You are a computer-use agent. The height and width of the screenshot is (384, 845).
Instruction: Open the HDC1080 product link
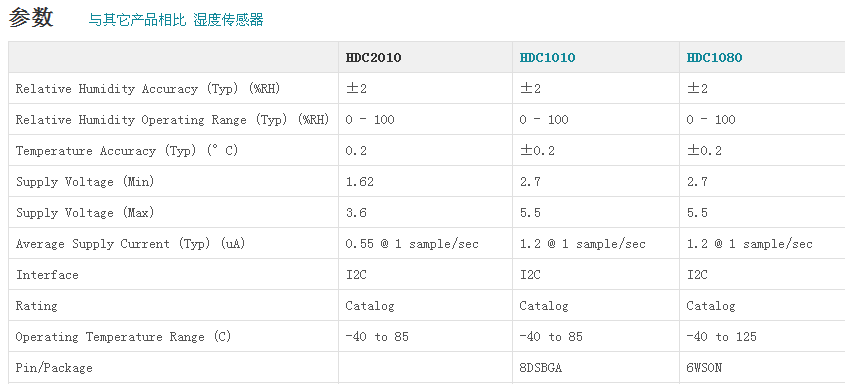click(x=714, y=58)
